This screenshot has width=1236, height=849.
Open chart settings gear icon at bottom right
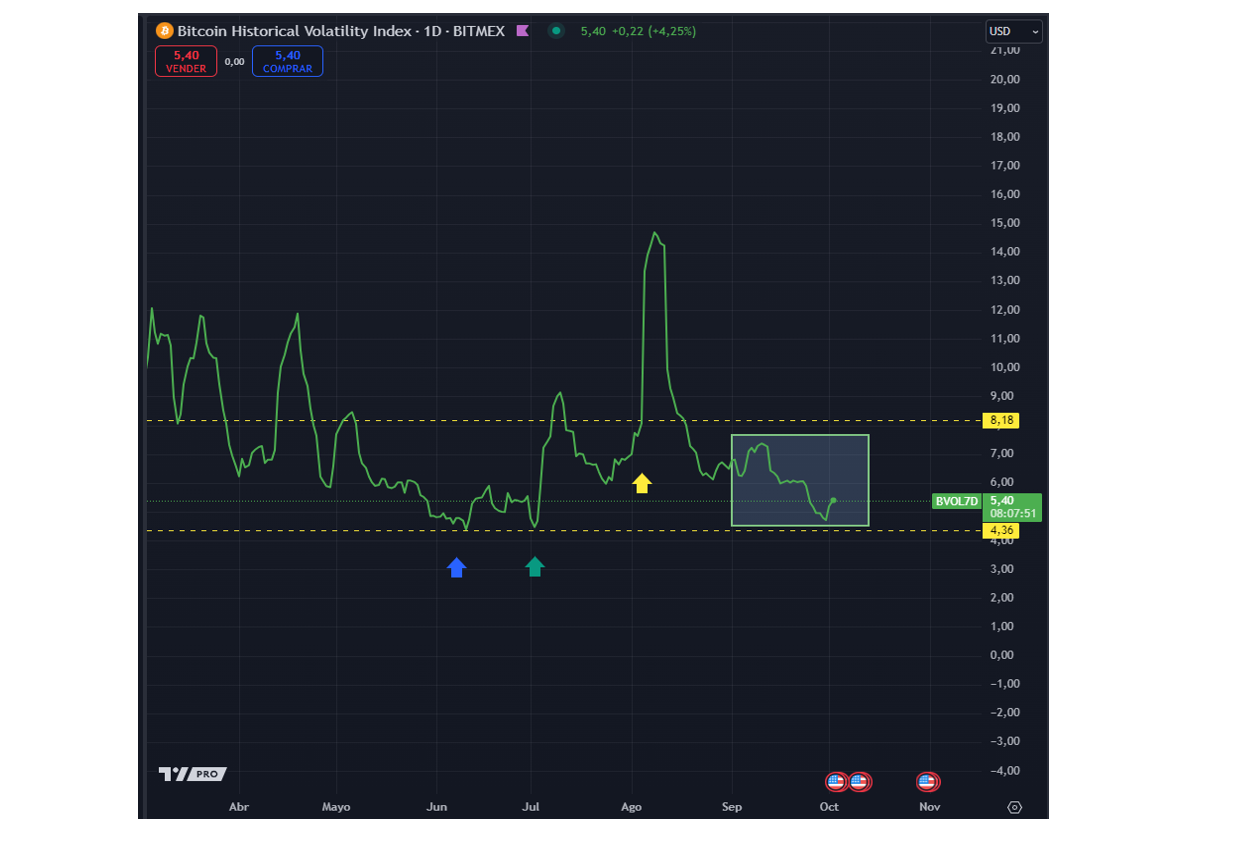click(x=1014, y=807)
